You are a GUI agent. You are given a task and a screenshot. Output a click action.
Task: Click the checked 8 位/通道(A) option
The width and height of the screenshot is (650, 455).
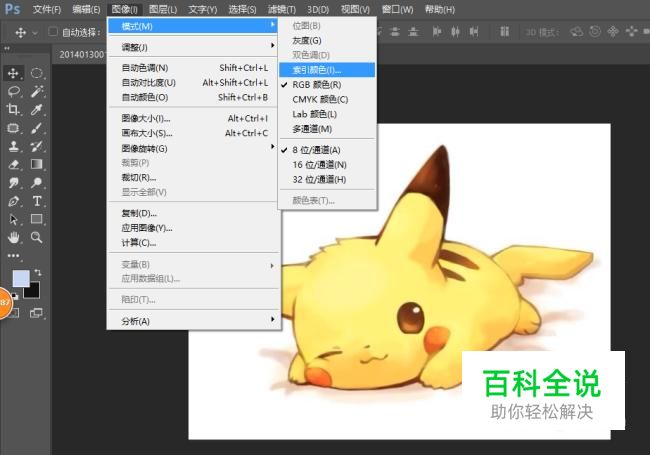pyautogui.click(x=316, y=150)
